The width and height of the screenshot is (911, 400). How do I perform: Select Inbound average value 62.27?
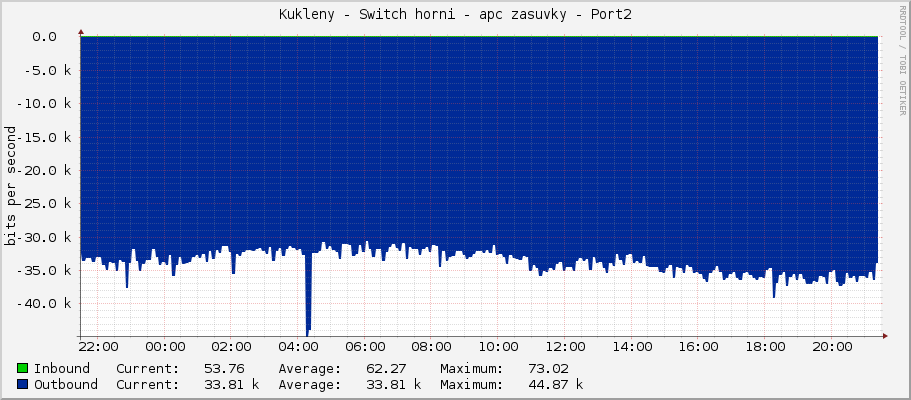[386, 369]
